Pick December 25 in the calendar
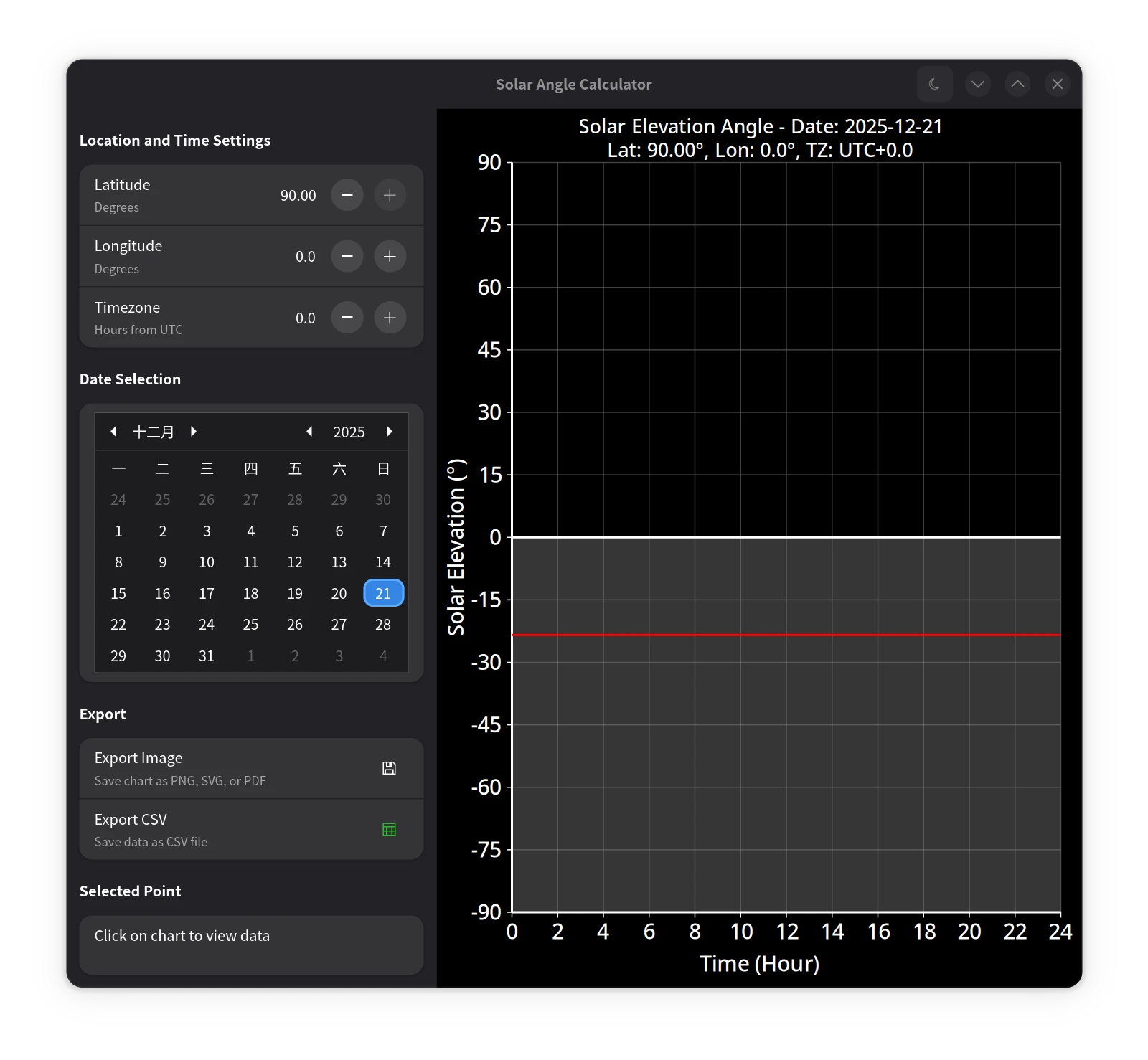 pyautogui.click(x=250, y=625)
